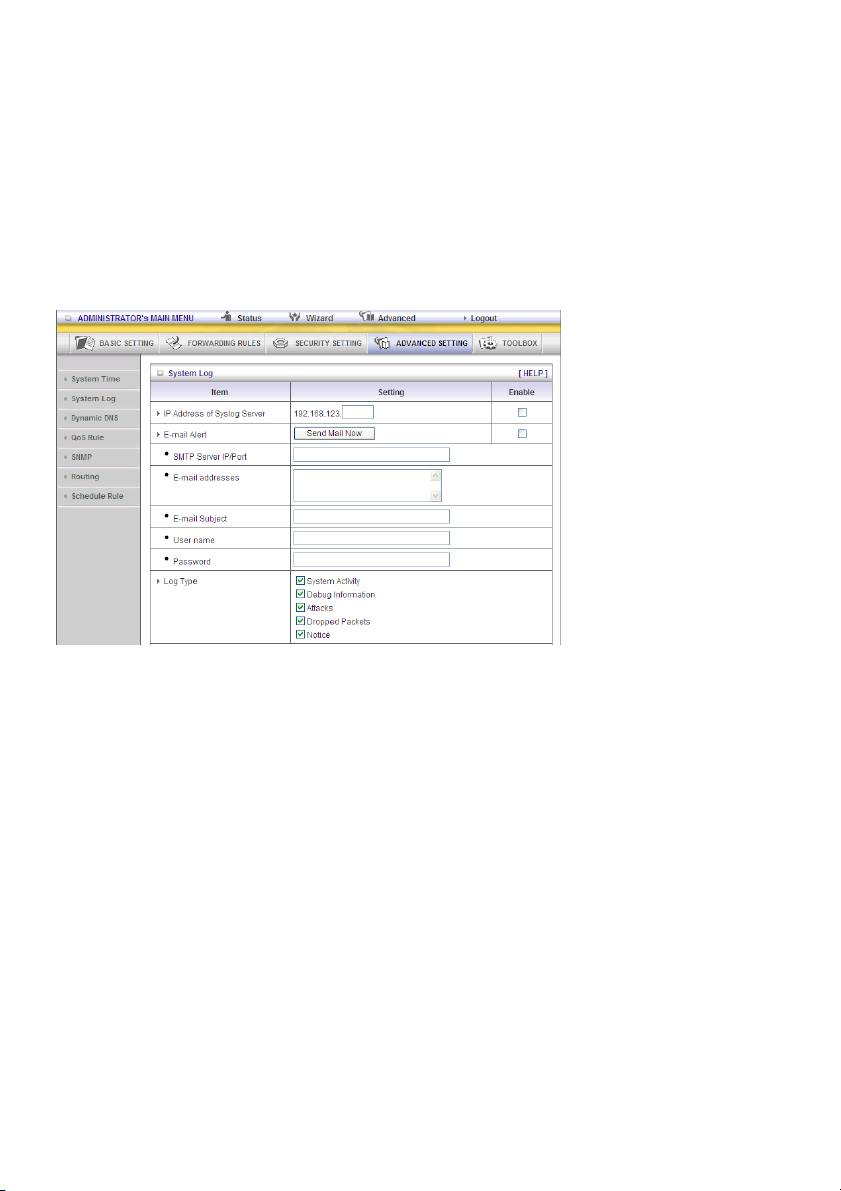Image resolution: width=841 pixels, height=1191 pixels.
Task: Uncheck the Dropped Packets log type
Action: 300,621
